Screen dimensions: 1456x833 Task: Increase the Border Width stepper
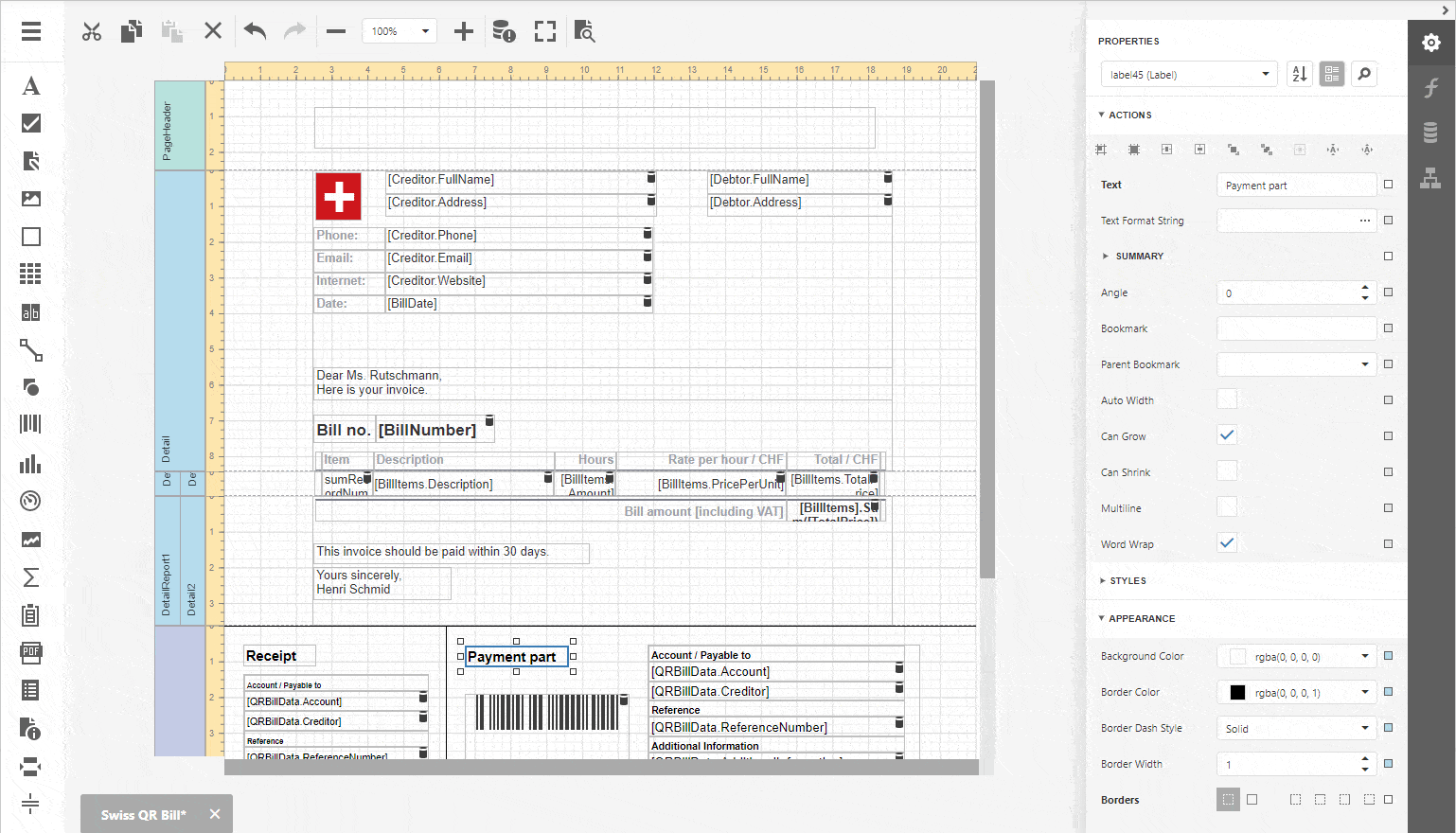[x=1365, y=758]
